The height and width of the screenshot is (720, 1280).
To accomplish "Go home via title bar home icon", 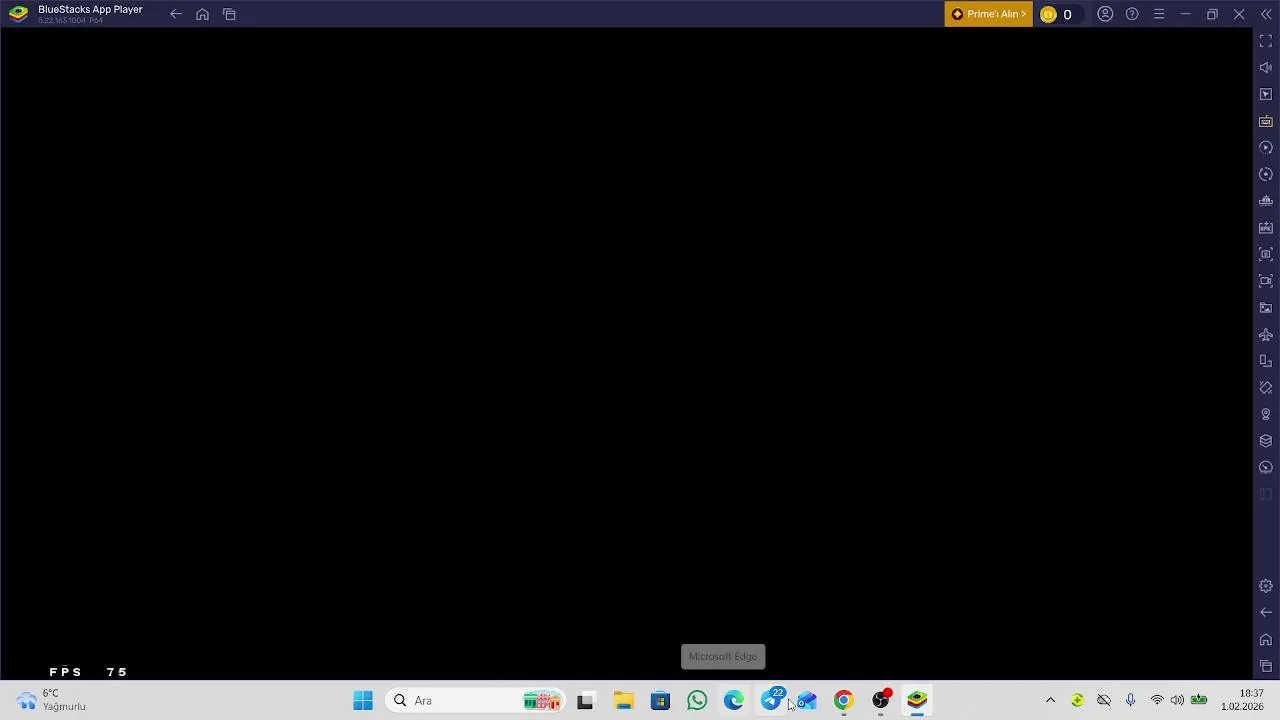I will pos(203,14).
